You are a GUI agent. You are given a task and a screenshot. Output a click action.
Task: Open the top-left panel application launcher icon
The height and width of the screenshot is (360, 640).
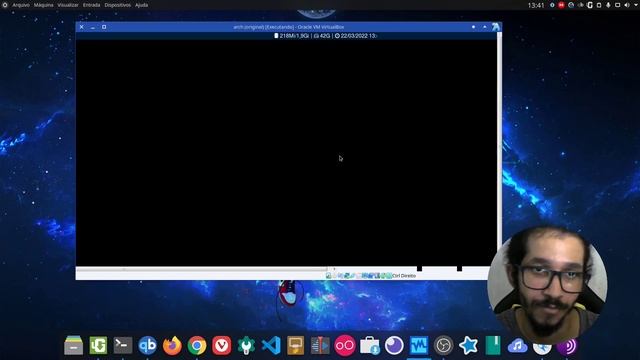click(x=5, y=5)
